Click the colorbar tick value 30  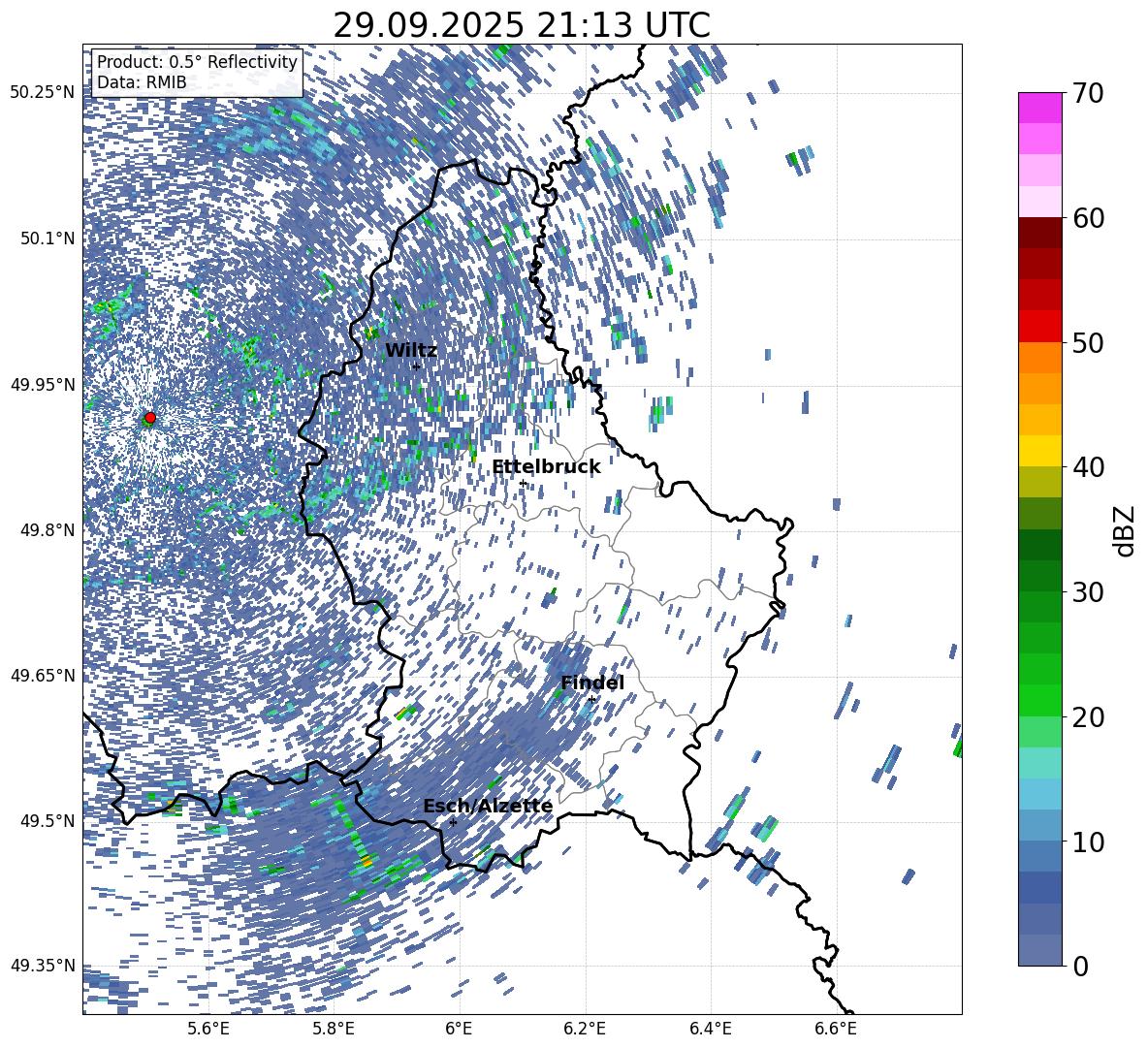(1088, 592)
